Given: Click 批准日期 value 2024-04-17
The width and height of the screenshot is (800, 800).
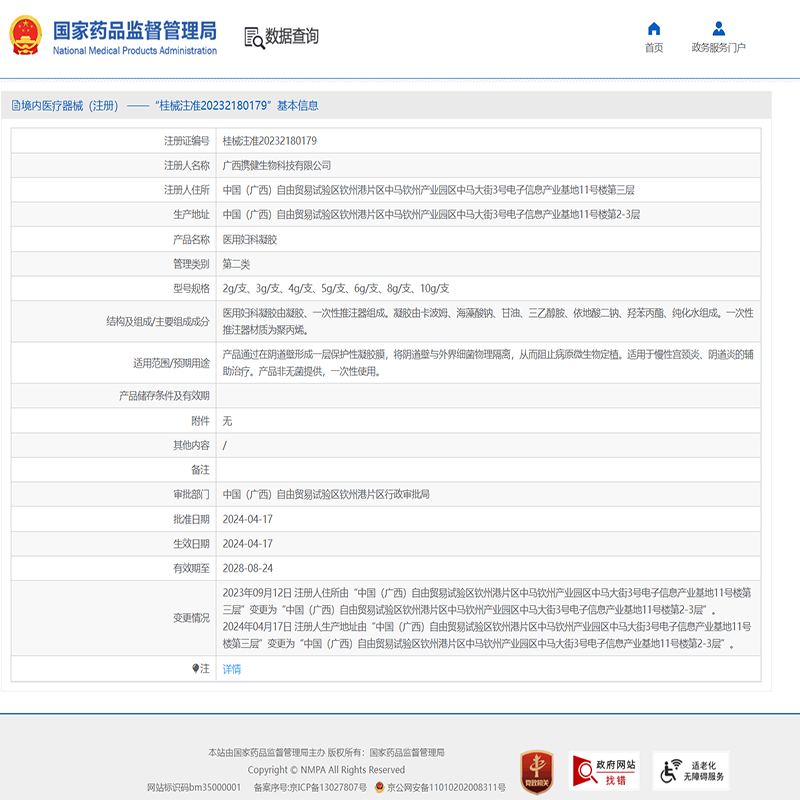Looking at the screenshot, I should point(247,519).
